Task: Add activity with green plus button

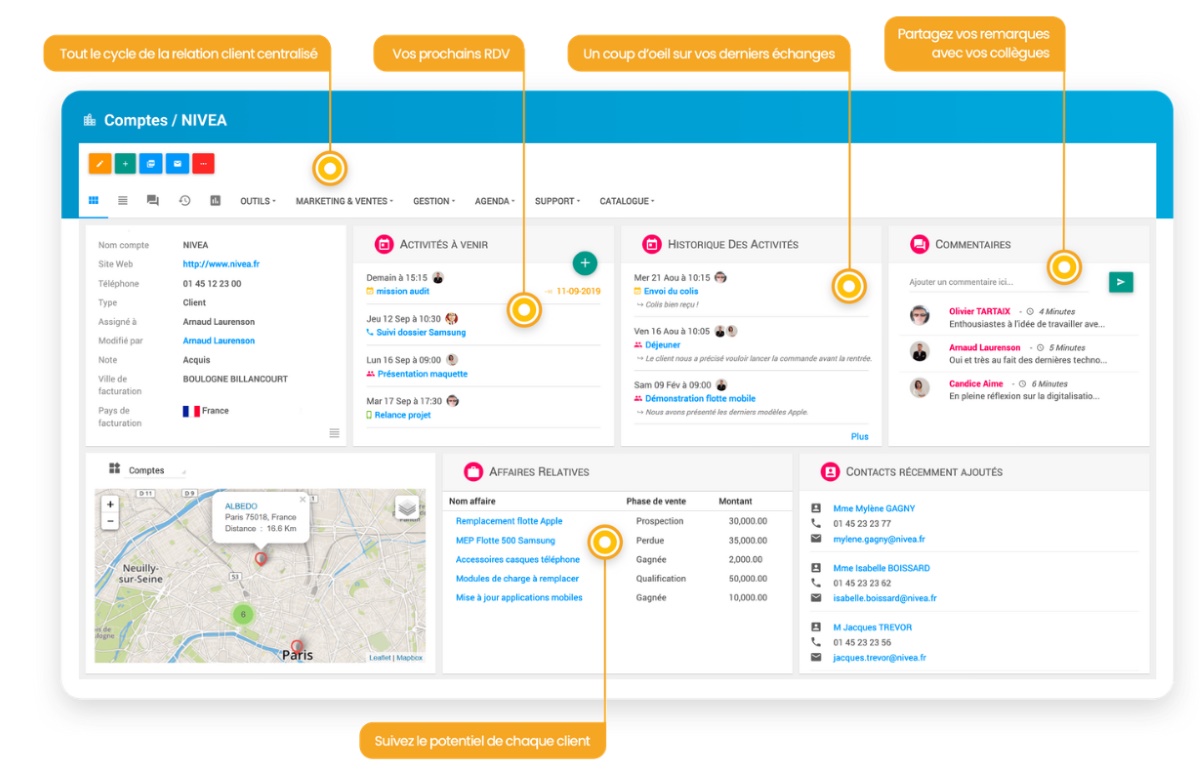Action: coord(585,264)
